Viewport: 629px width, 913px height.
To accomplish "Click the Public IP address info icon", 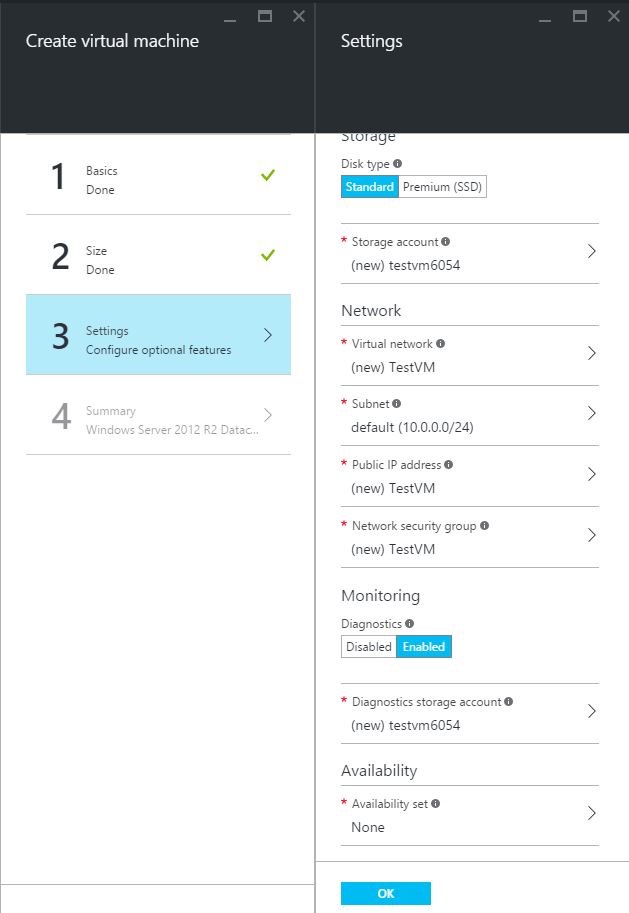I will 448,465.
